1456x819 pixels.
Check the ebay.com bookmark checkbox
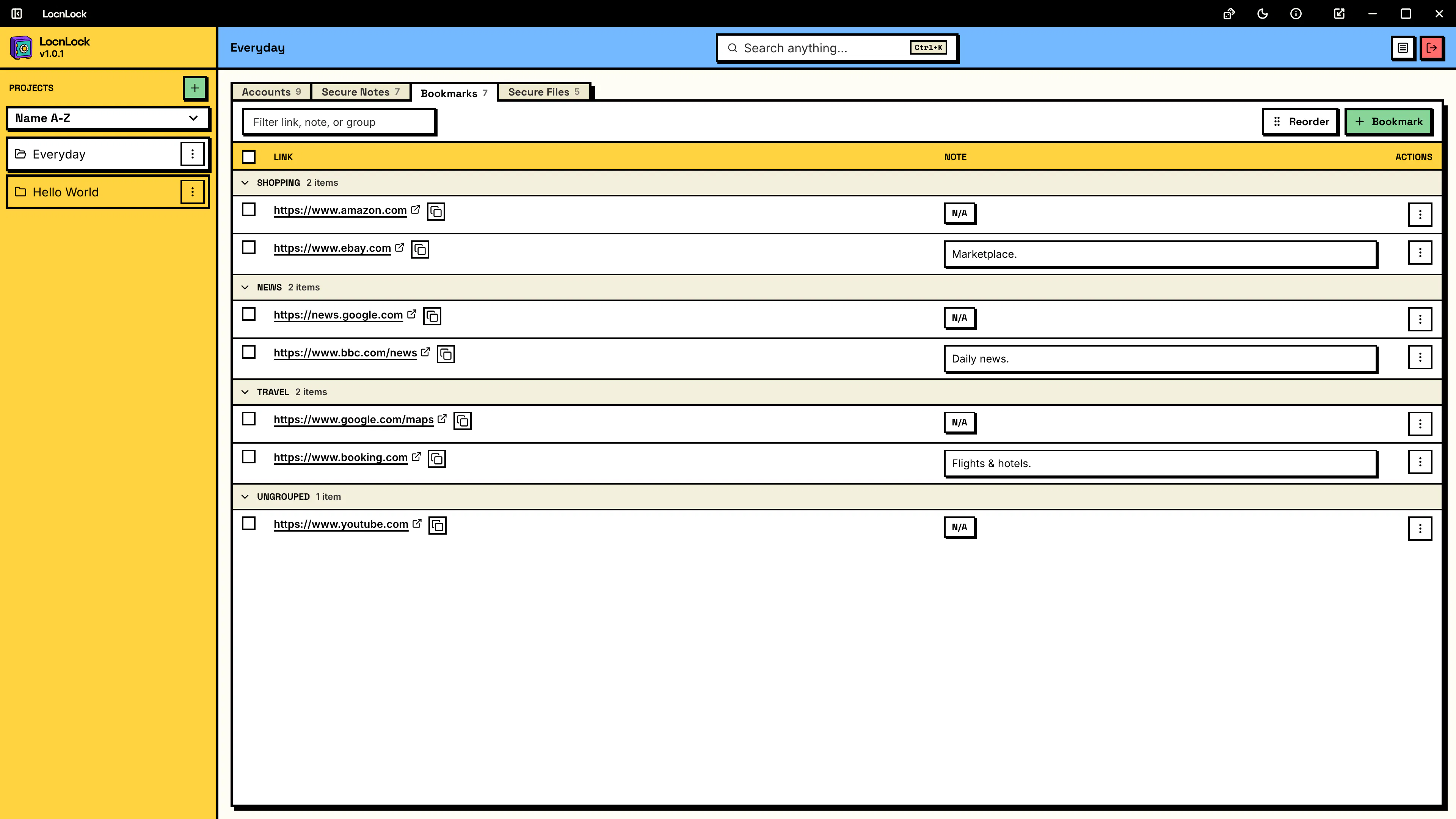pyautogui.click(x=249, y=247)
